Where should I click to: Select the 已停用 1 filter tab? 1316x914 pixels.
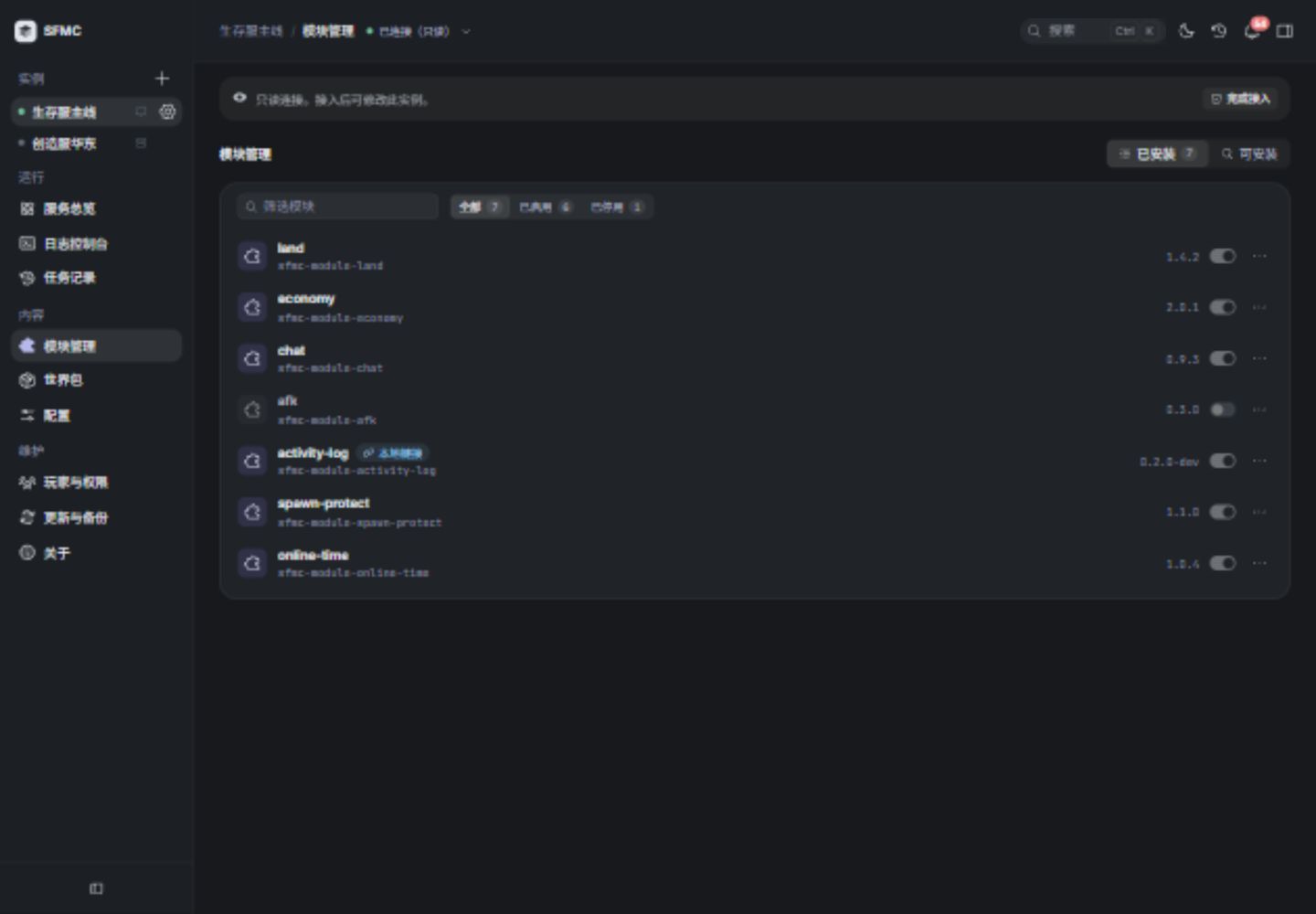[617, 207]
